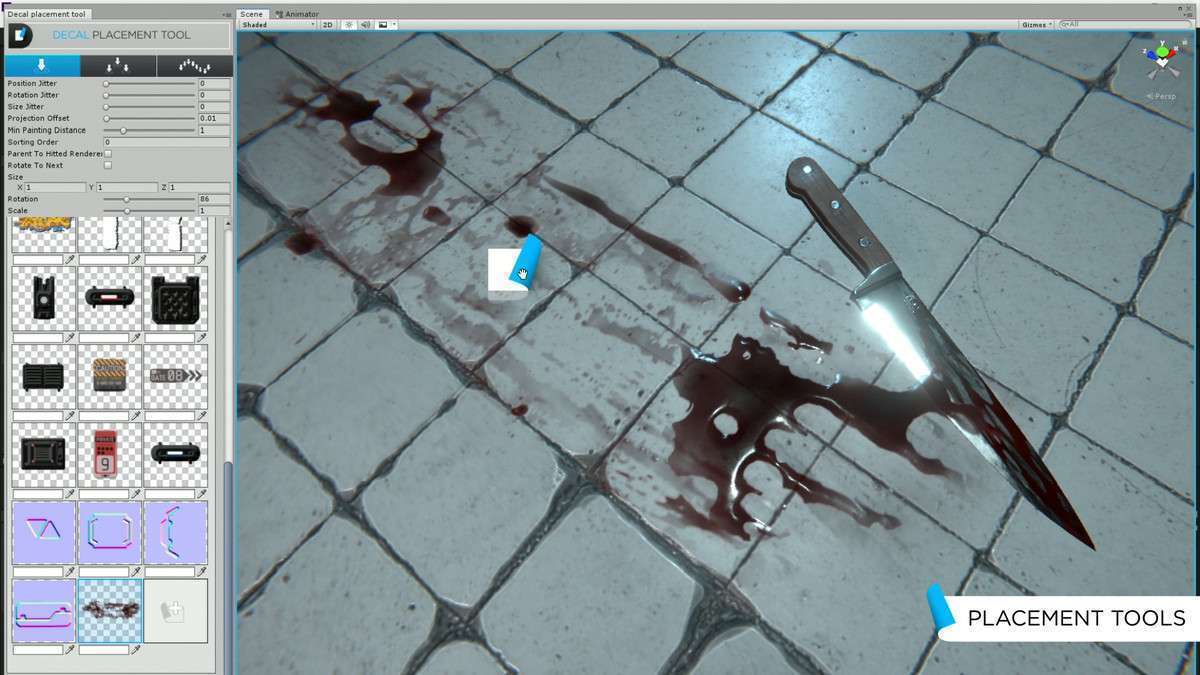Click the Decal Placement Tool logo icon

tap(20, 35)
